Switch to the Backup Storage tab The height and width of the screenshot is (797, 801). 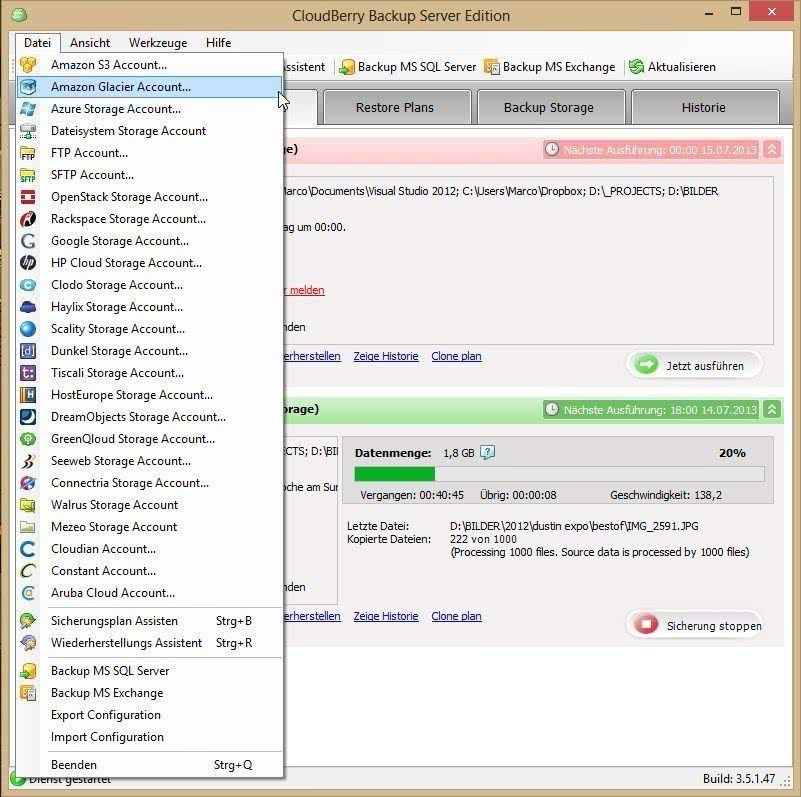551,107
